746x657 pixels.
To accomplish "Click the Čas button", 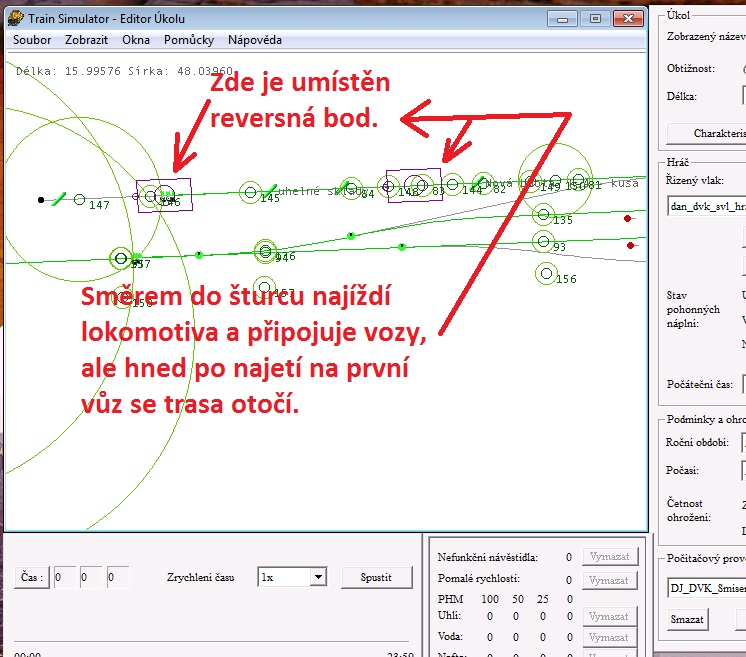I will (x=32, y=578).
